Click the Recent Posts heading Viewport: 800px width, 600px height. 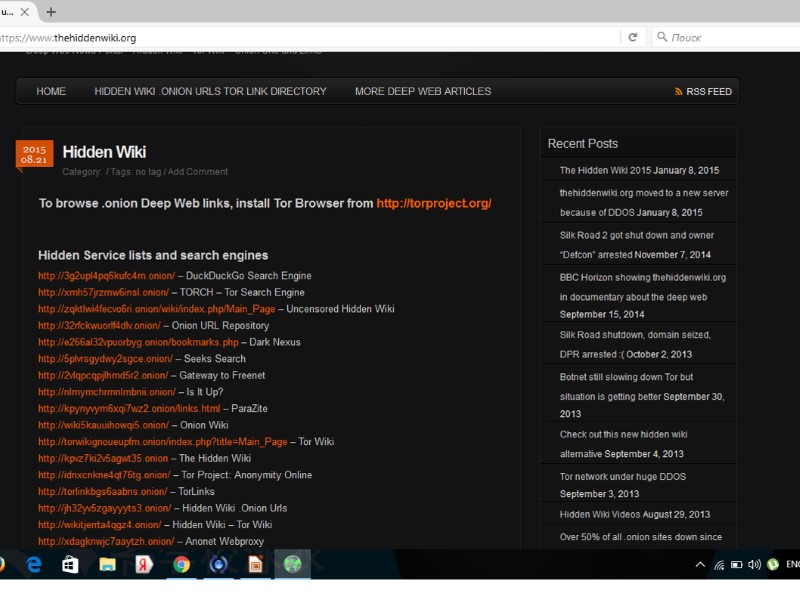[x=583, y=144]
